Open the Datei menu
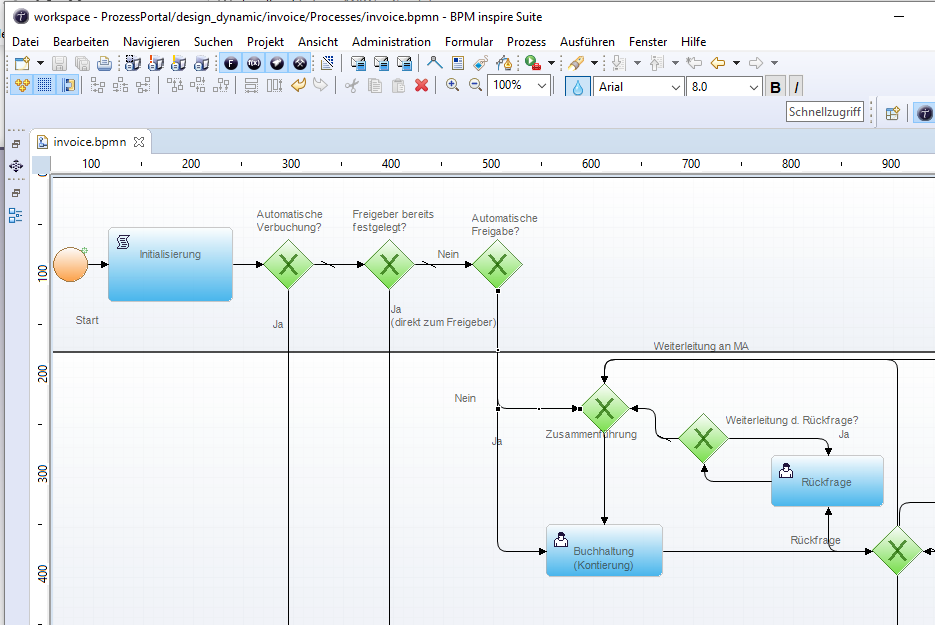Image resolution: width=935 pixels, height=625 pixels. coord(26,42)
